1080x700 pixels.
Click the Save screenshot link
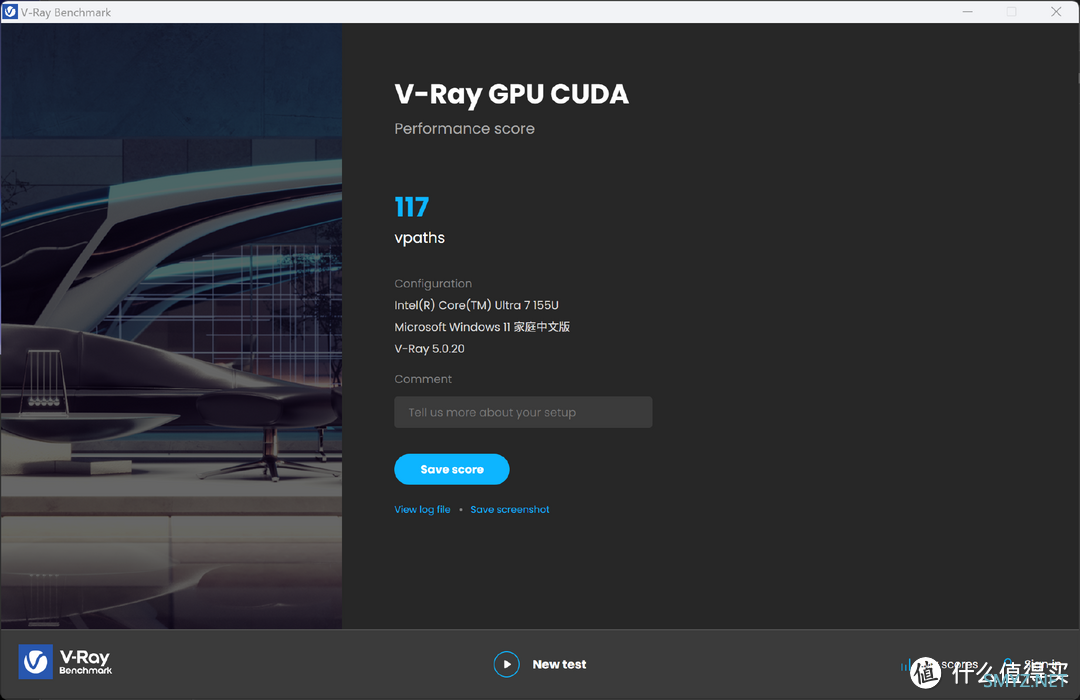[x=510, y=510]
